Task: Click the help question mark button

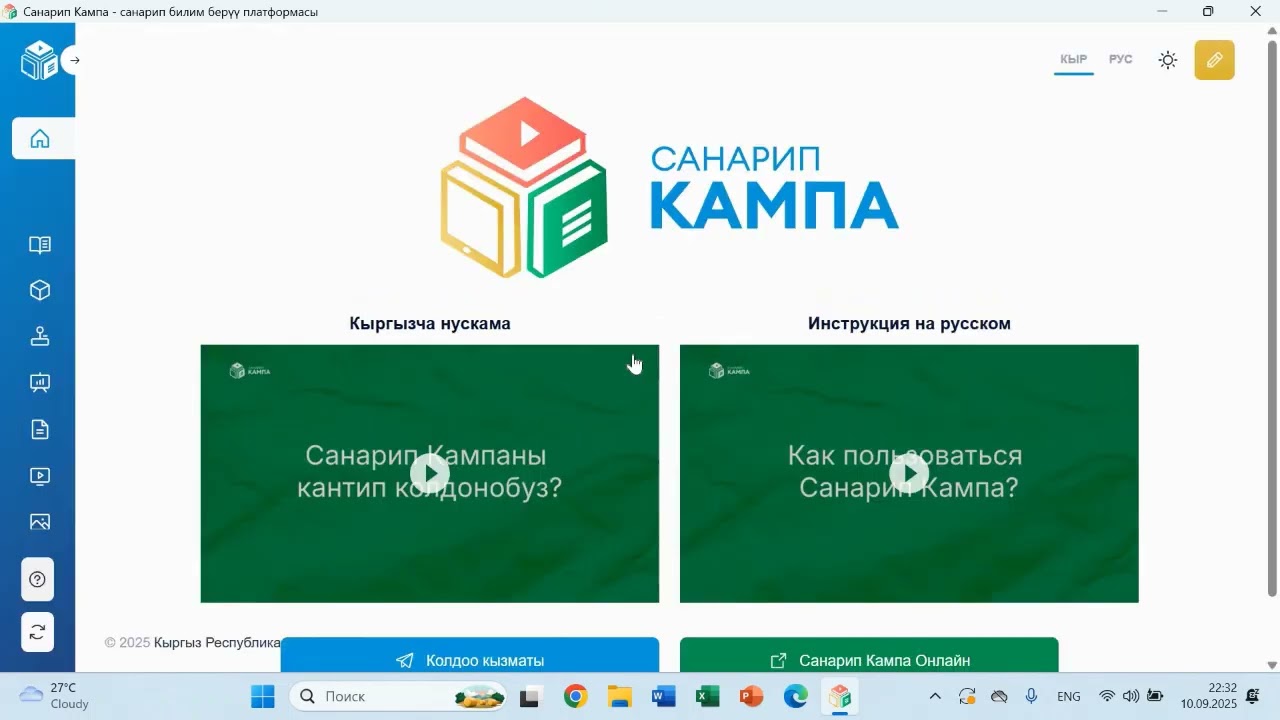Action: 37,580
